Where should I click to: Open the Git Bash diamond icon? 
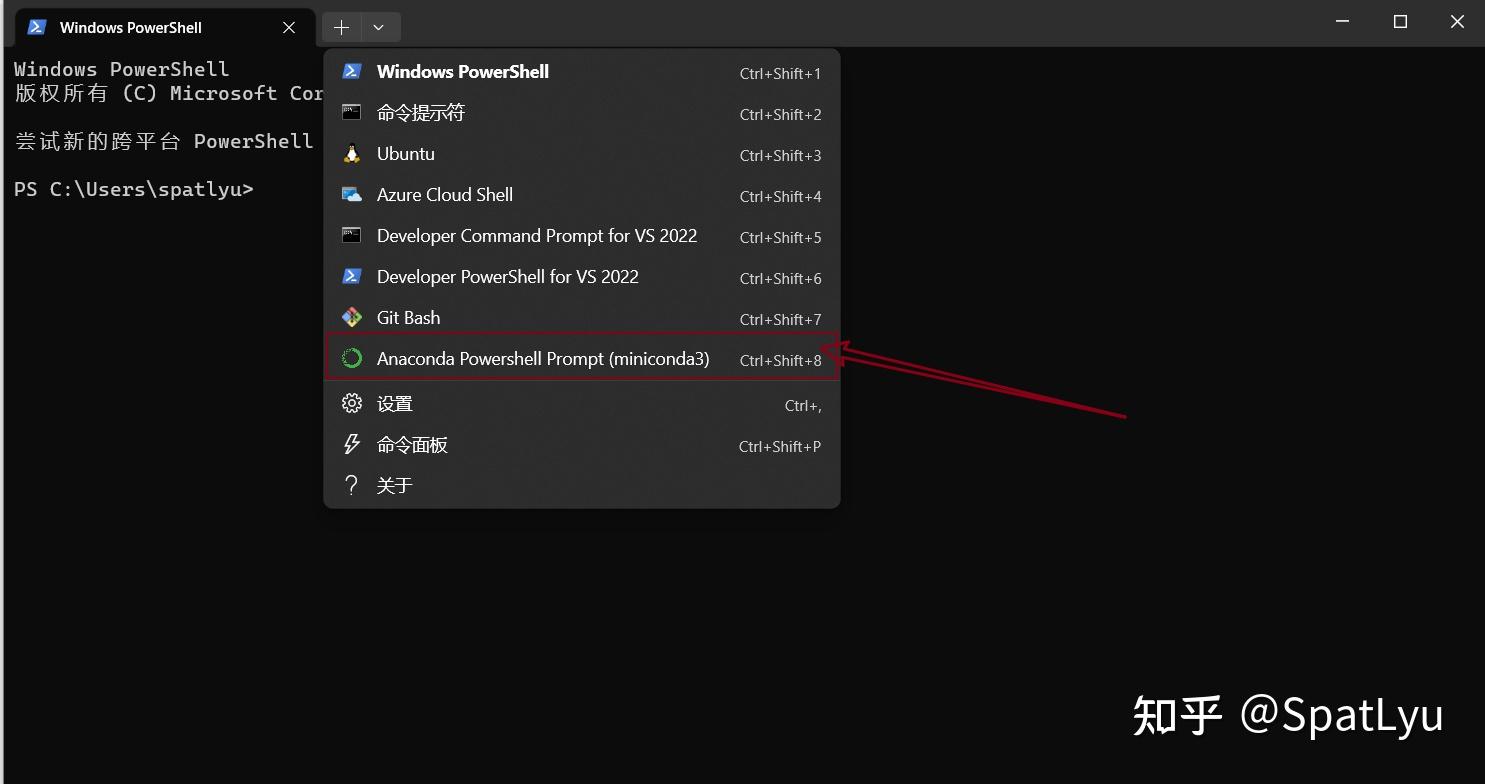coord(351,317)
